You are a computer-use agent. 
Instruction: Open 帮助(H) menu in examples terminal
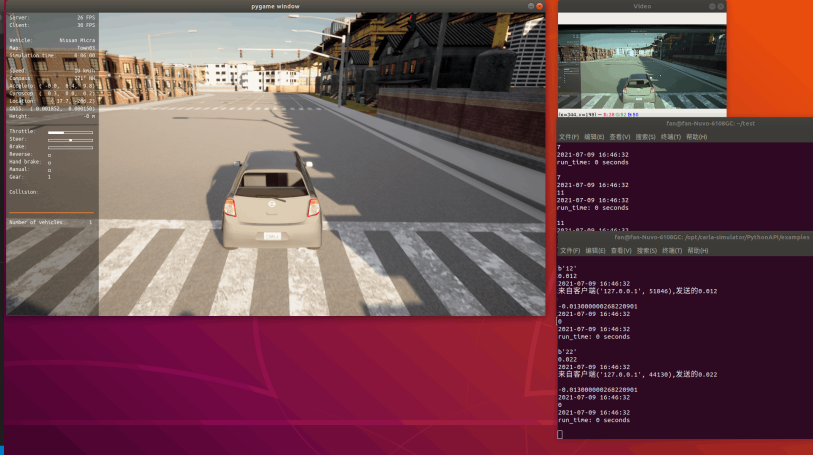698,251
